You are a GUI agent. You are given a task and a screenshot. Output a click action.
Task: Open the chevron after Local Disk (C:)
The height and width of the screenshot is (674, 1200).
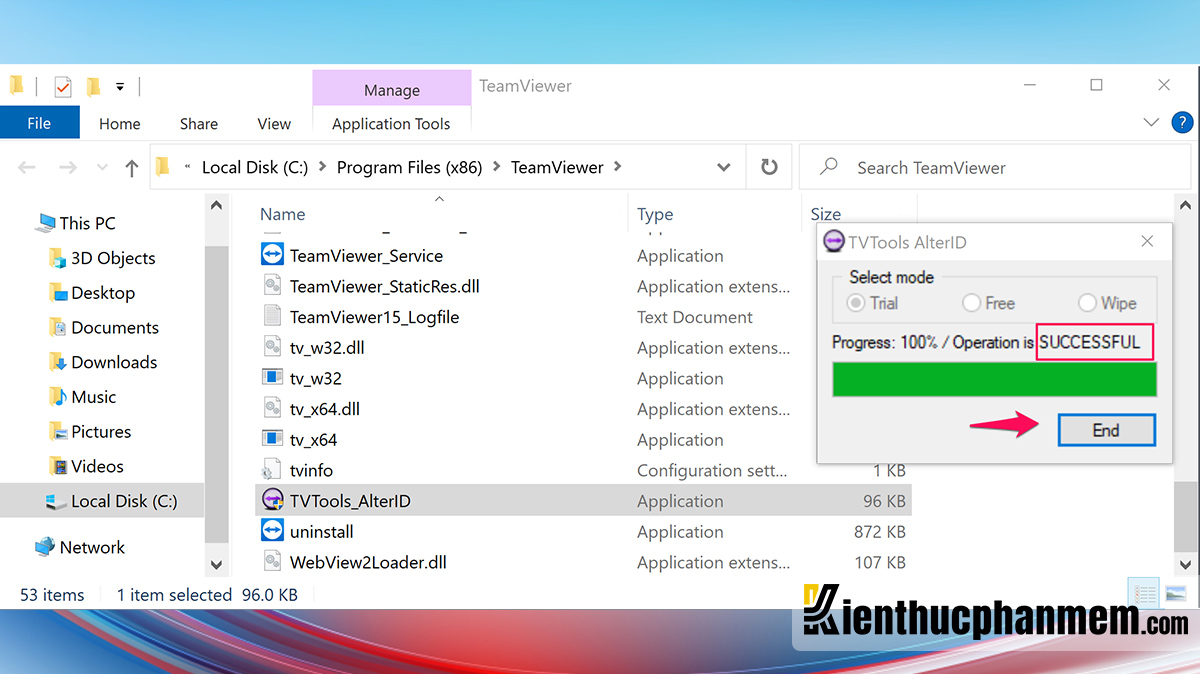click(x=322, y=167)
